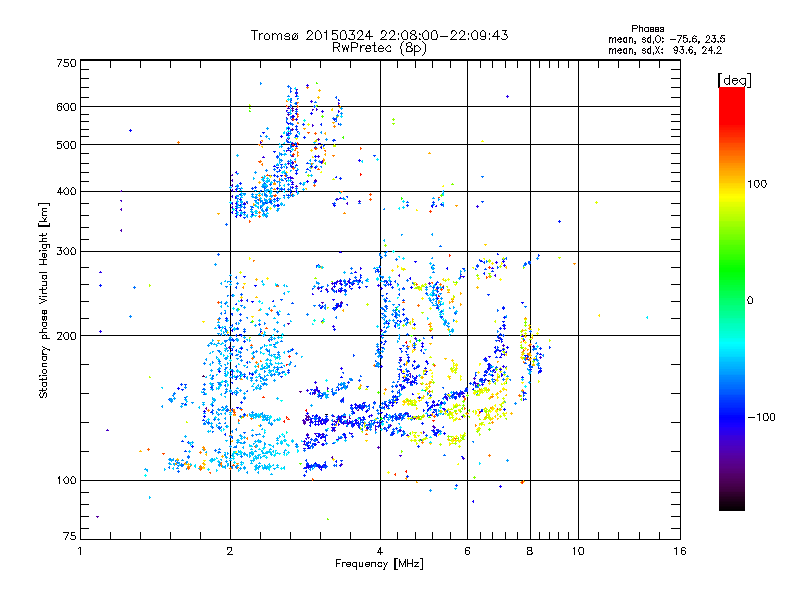
Task: Click the x-axis tick label '2'
Action: pyautogui.click(x=230, y=551)
